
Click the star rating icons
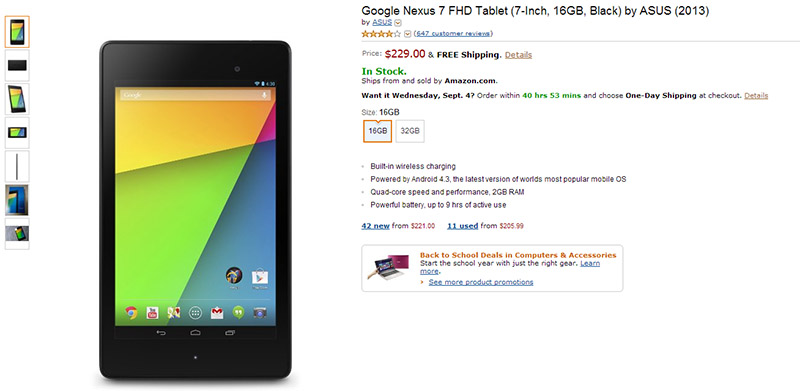381,34
